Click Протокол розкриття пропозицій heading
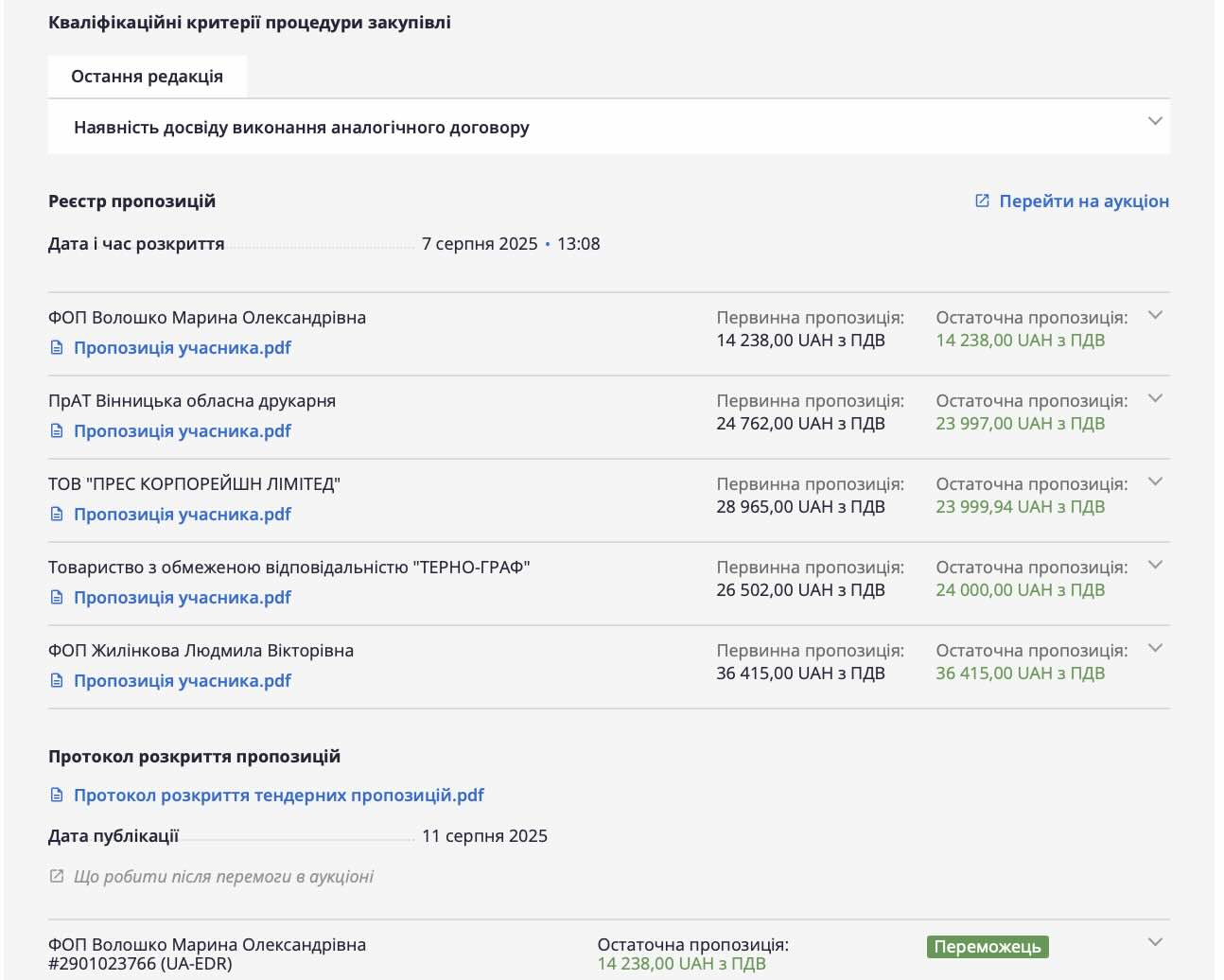The width and height of the screenshot is (1224, 980). [195, 757]
